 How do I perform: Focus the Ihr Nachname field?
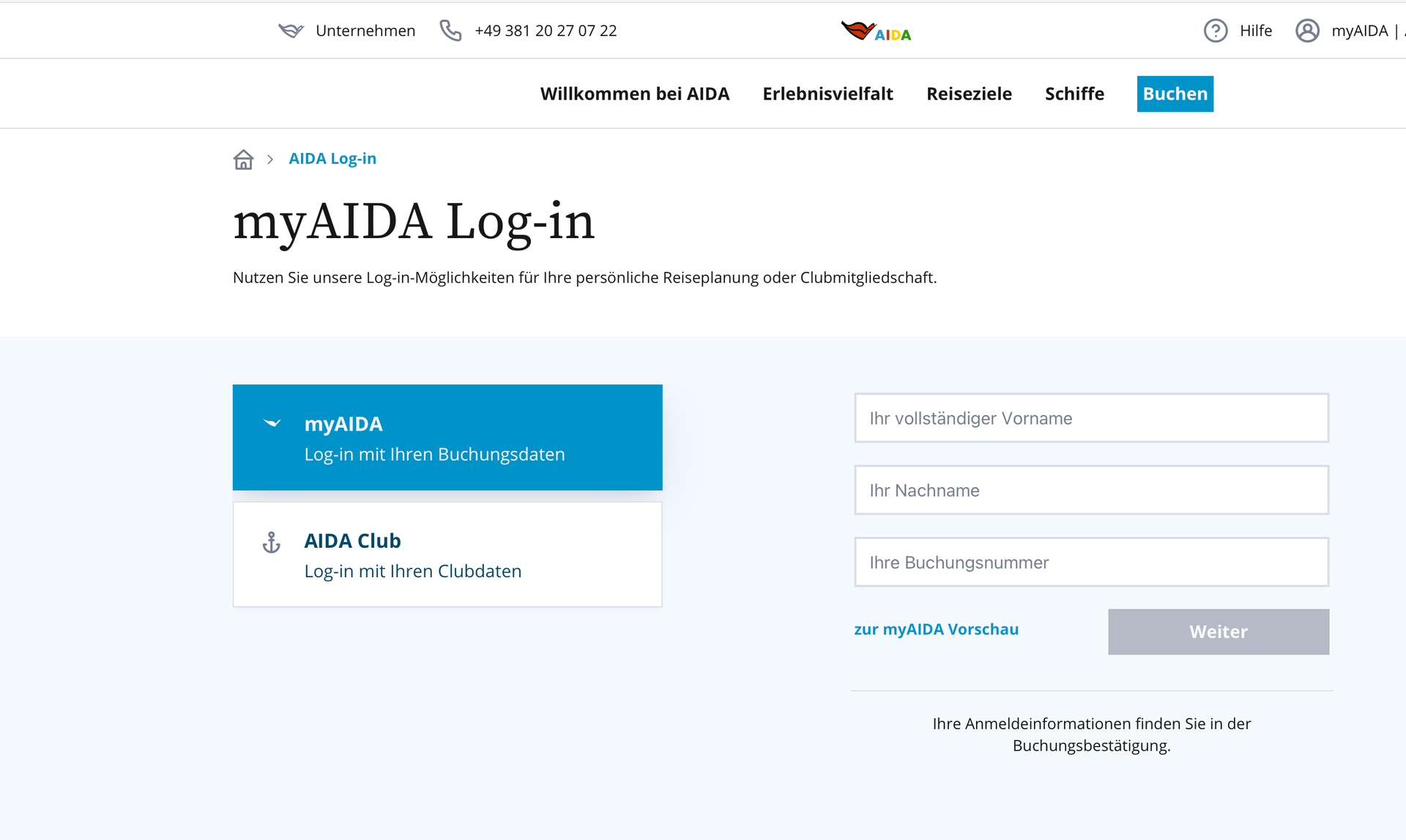(x=1091, y=490)
